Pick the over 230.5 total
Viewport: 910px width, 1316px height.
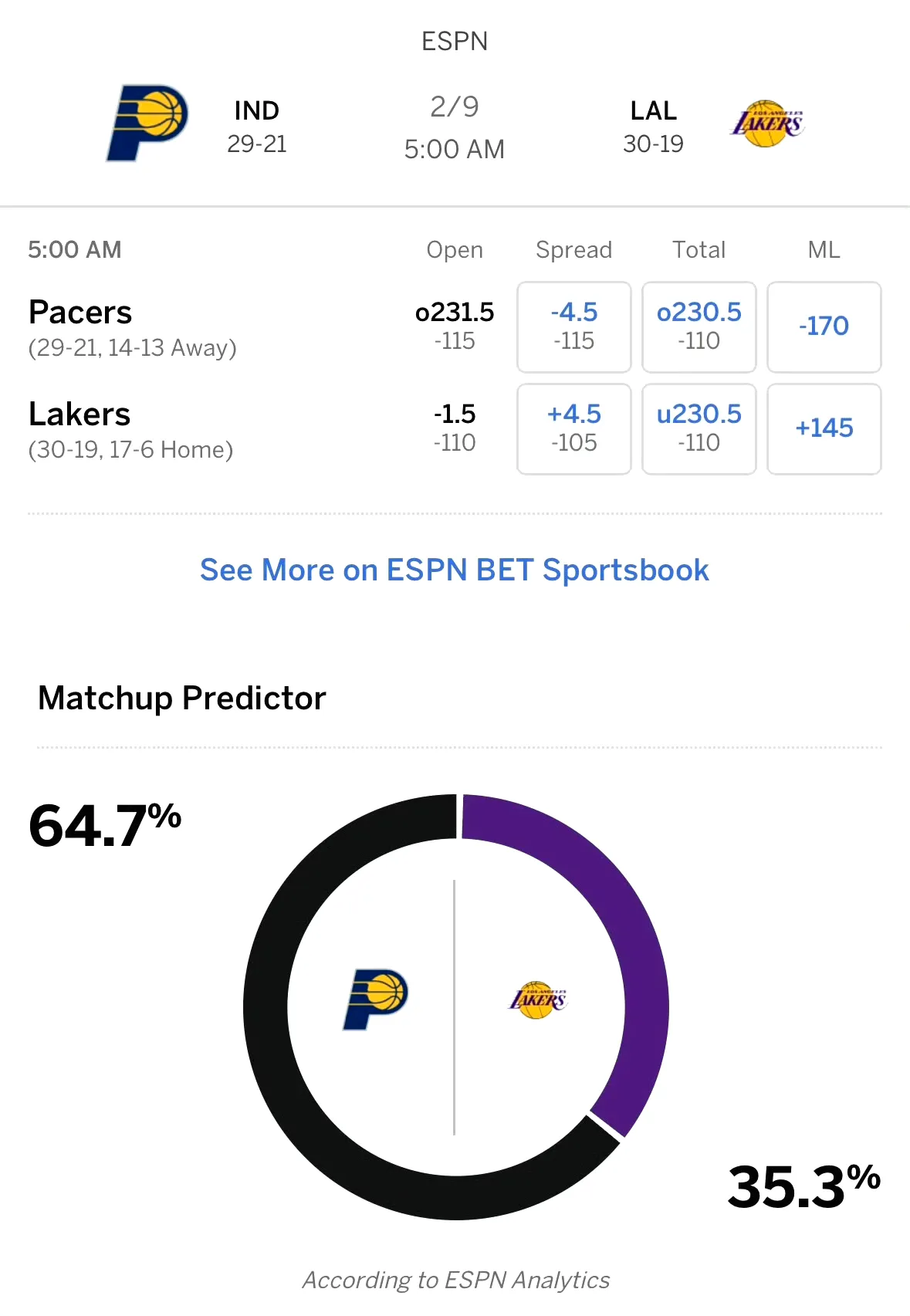click(x=699, y=326)
